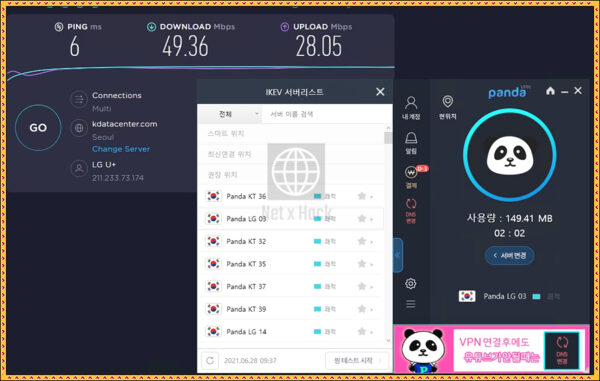Select Panda LG 14 server

(292, 332)
